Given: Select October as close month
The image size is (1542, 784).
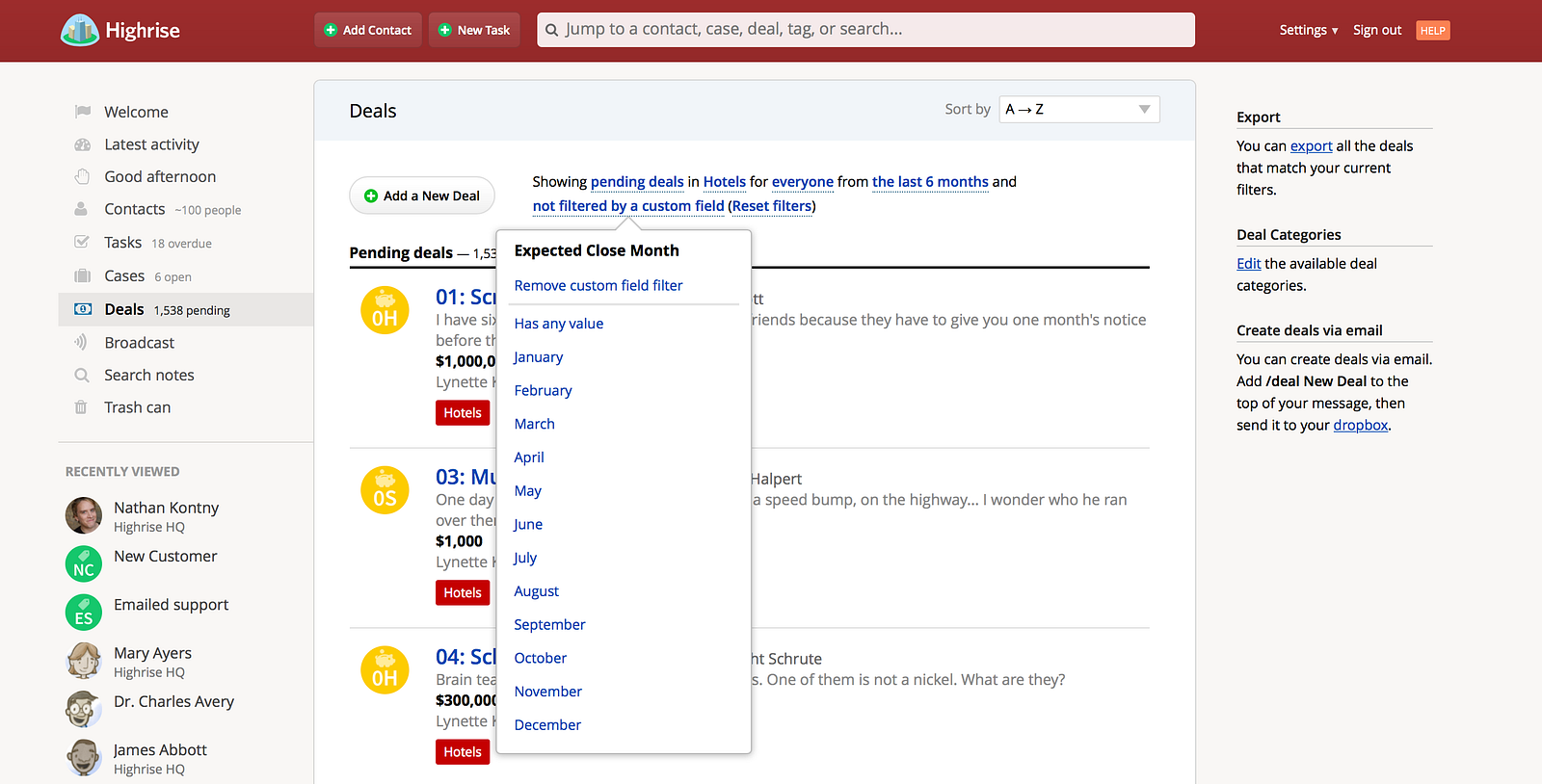Looking at the screenshot, I should click(x=541, y=658).
